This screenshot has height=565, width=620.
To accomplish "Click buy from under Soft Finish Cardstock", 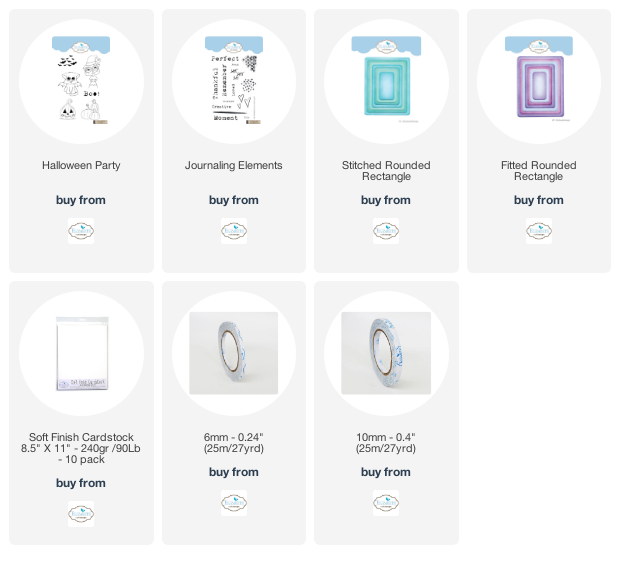I will tap(81, 483).
